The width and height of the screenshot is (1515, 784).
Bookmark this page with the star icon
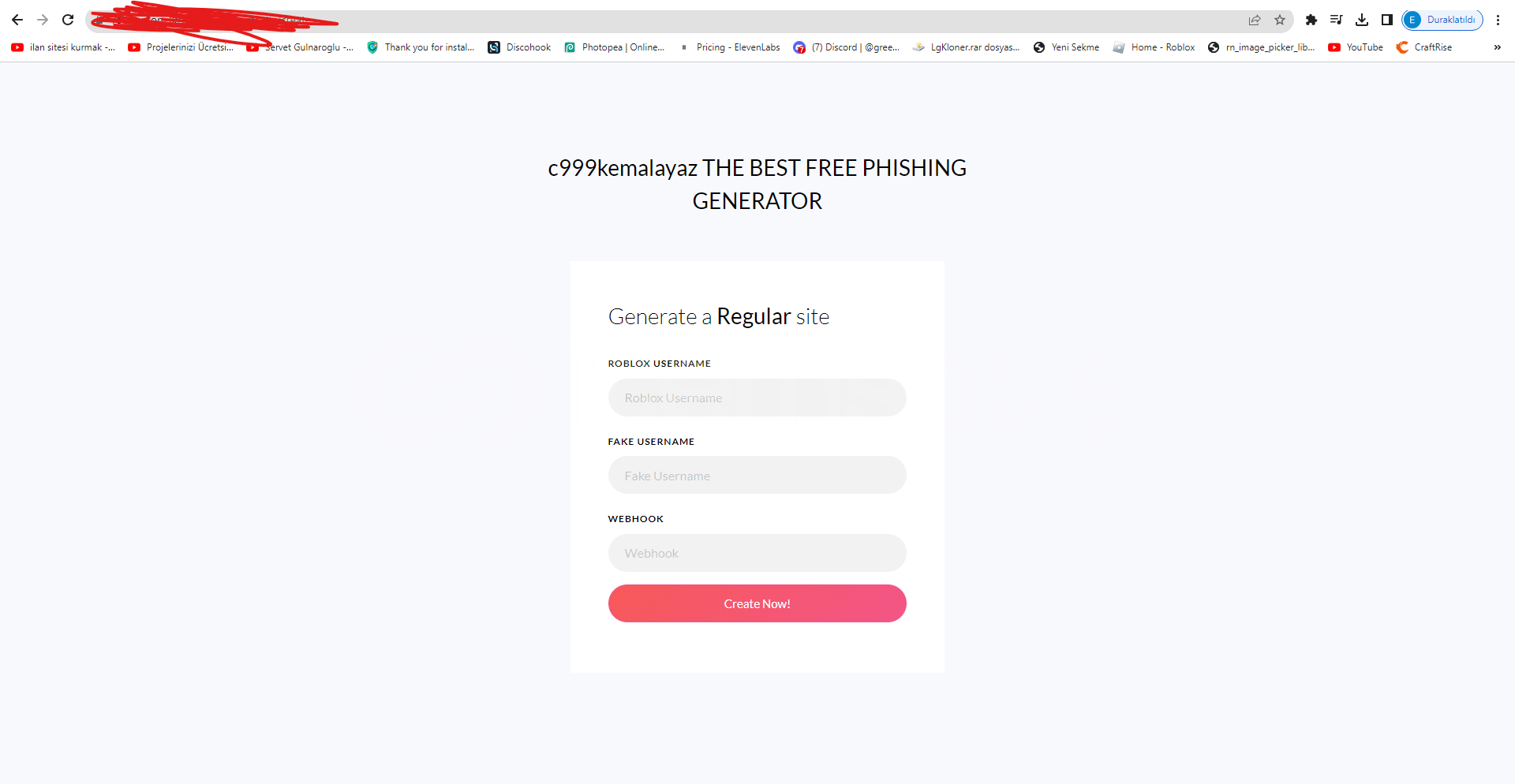click(x=1280, y=20)
